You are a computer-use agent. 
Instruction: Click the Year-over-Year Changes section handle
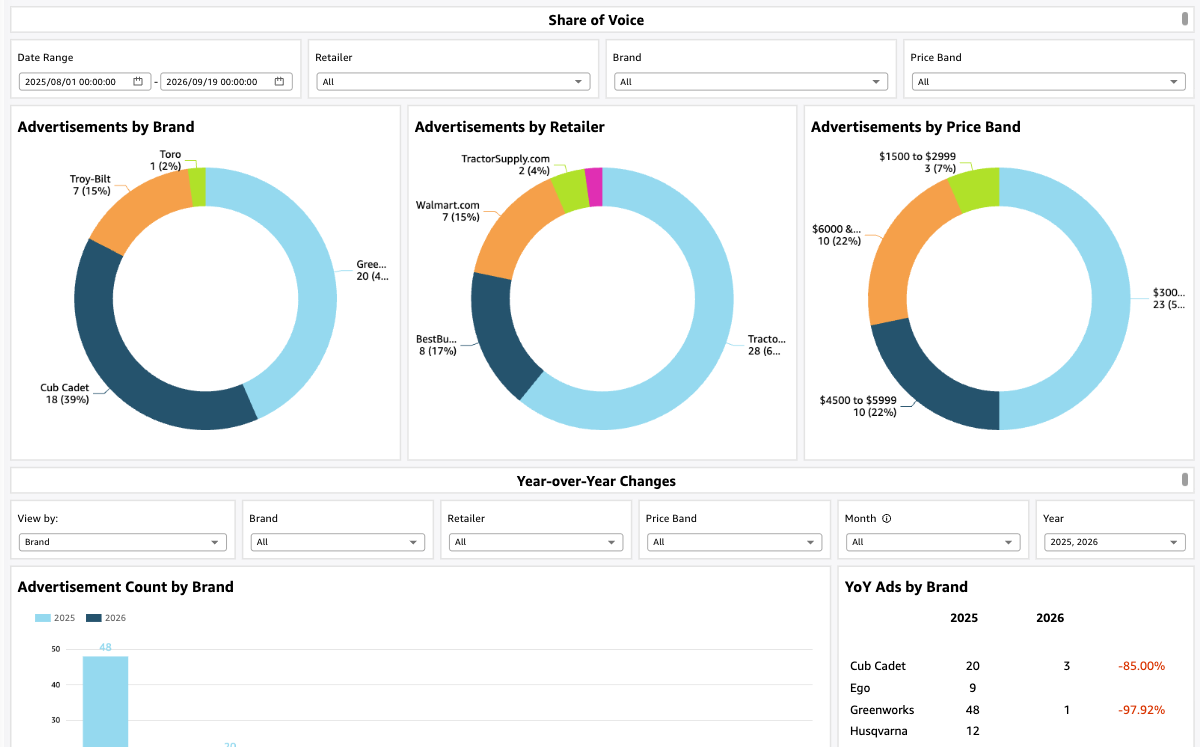click(x=1185, y=480)
